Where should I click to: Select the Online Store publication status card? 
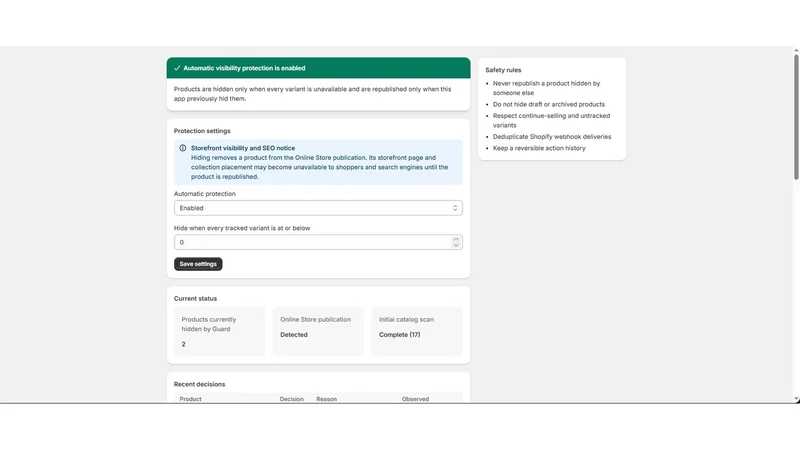[x=318, y=332]
